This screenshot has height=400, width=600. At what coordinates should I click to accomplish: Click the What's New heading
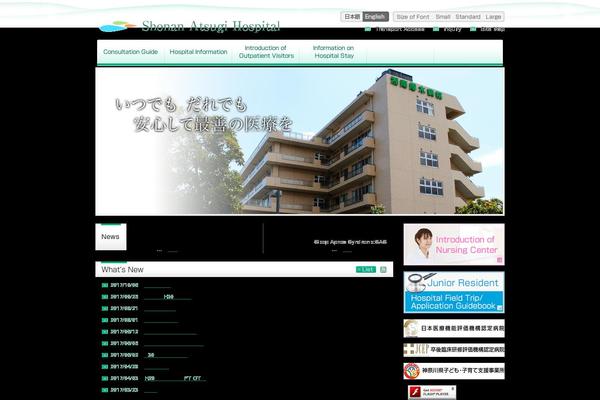122,269
